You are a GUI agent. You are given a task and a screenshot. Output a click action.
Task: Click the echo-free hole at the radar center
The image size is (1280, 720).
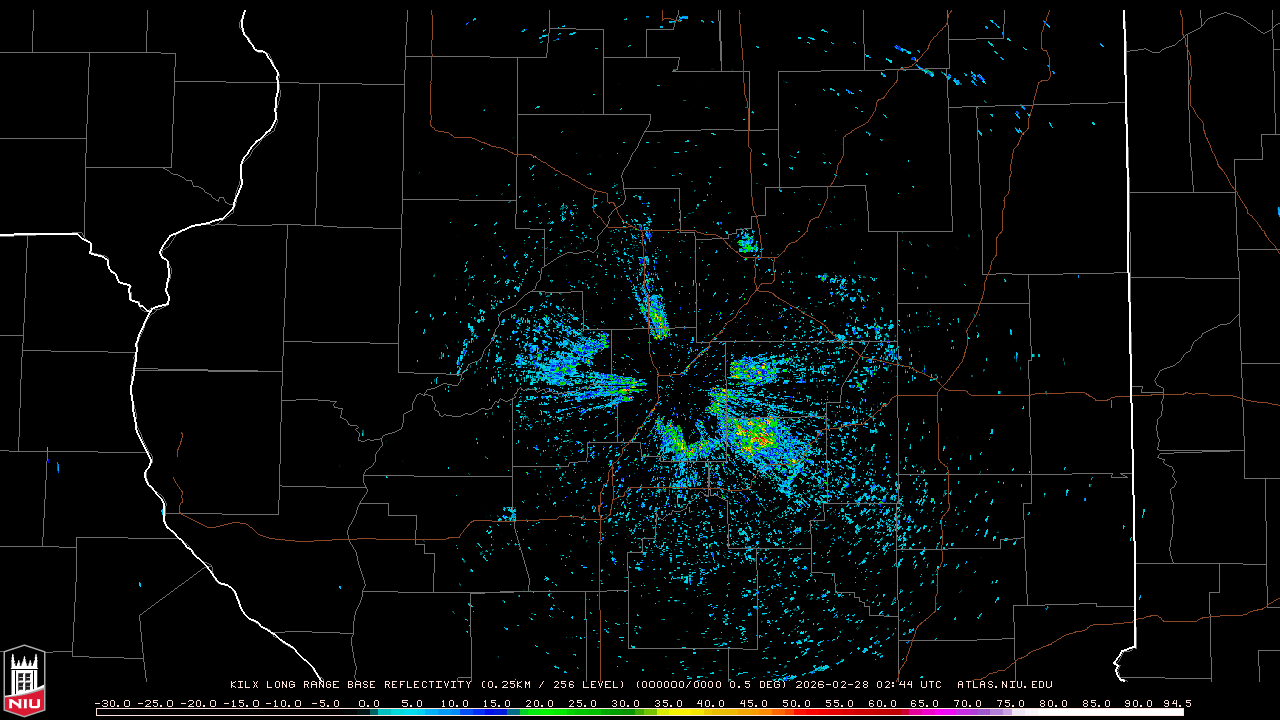pos(680,395)
